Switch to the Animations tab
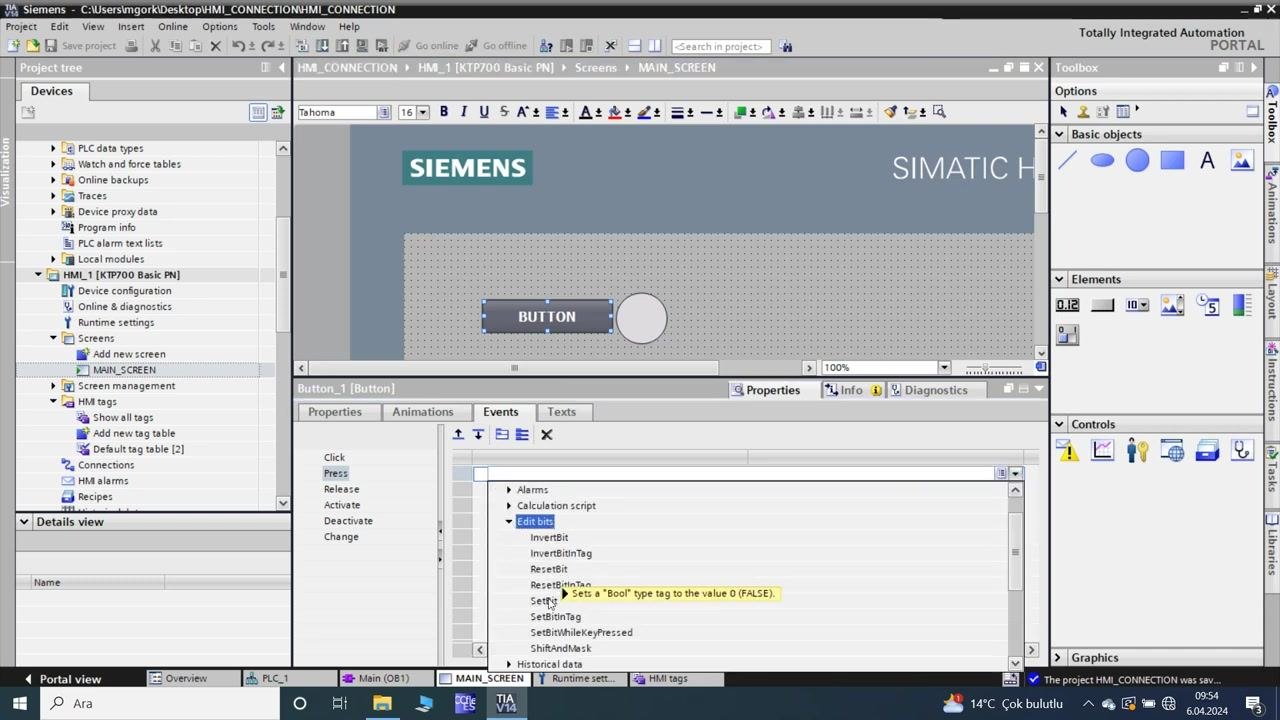This screenshot has width=1280, height=720. 422,412
